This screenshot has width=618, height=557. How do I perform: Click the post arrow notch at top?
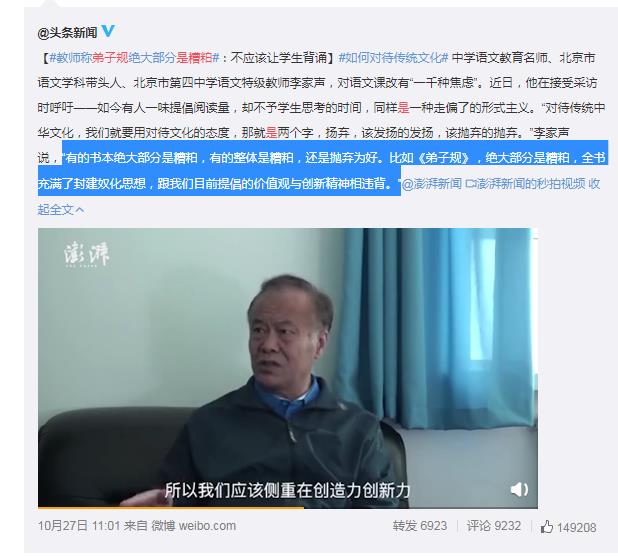click(53, 3)
